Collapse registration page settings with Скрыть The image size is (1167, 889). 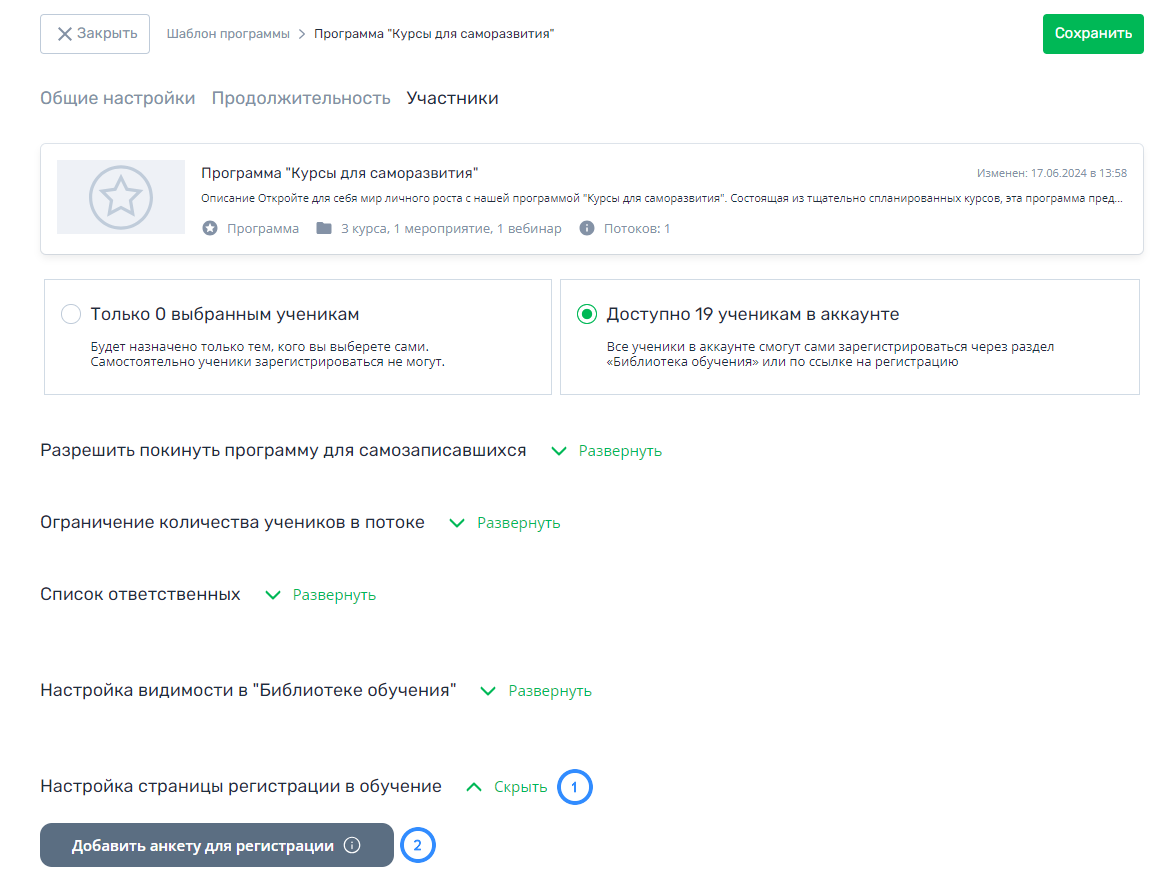tap(506, 787)
